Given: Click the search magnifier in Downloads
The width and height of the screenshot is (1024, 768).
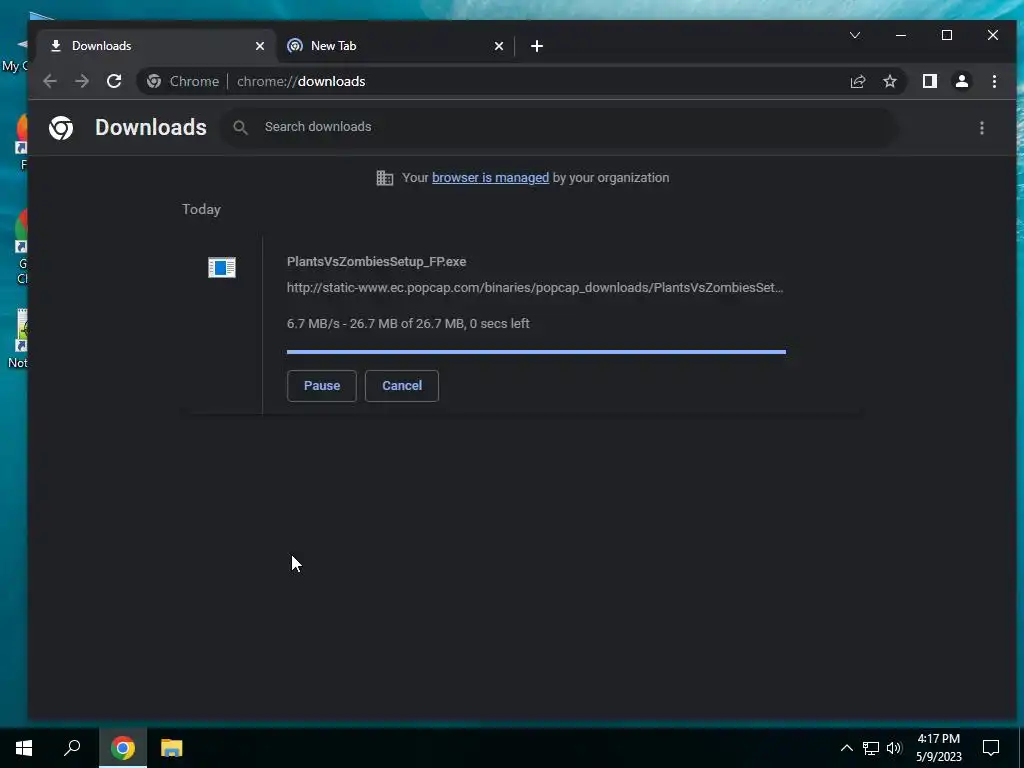Looking at the screenshot, I should (240, 127).
